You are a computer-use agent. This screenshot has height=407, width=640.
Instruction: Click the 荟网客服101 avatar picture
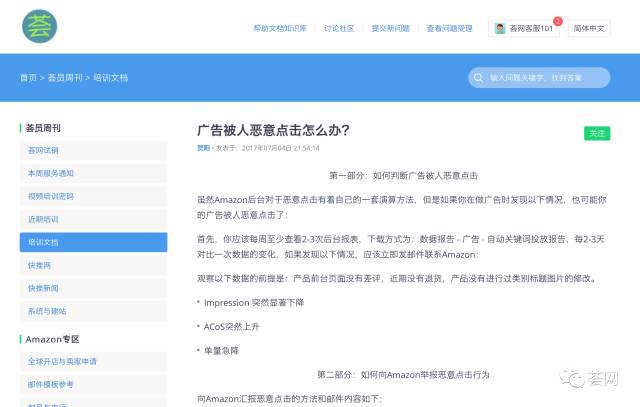(x=500, y=29)
